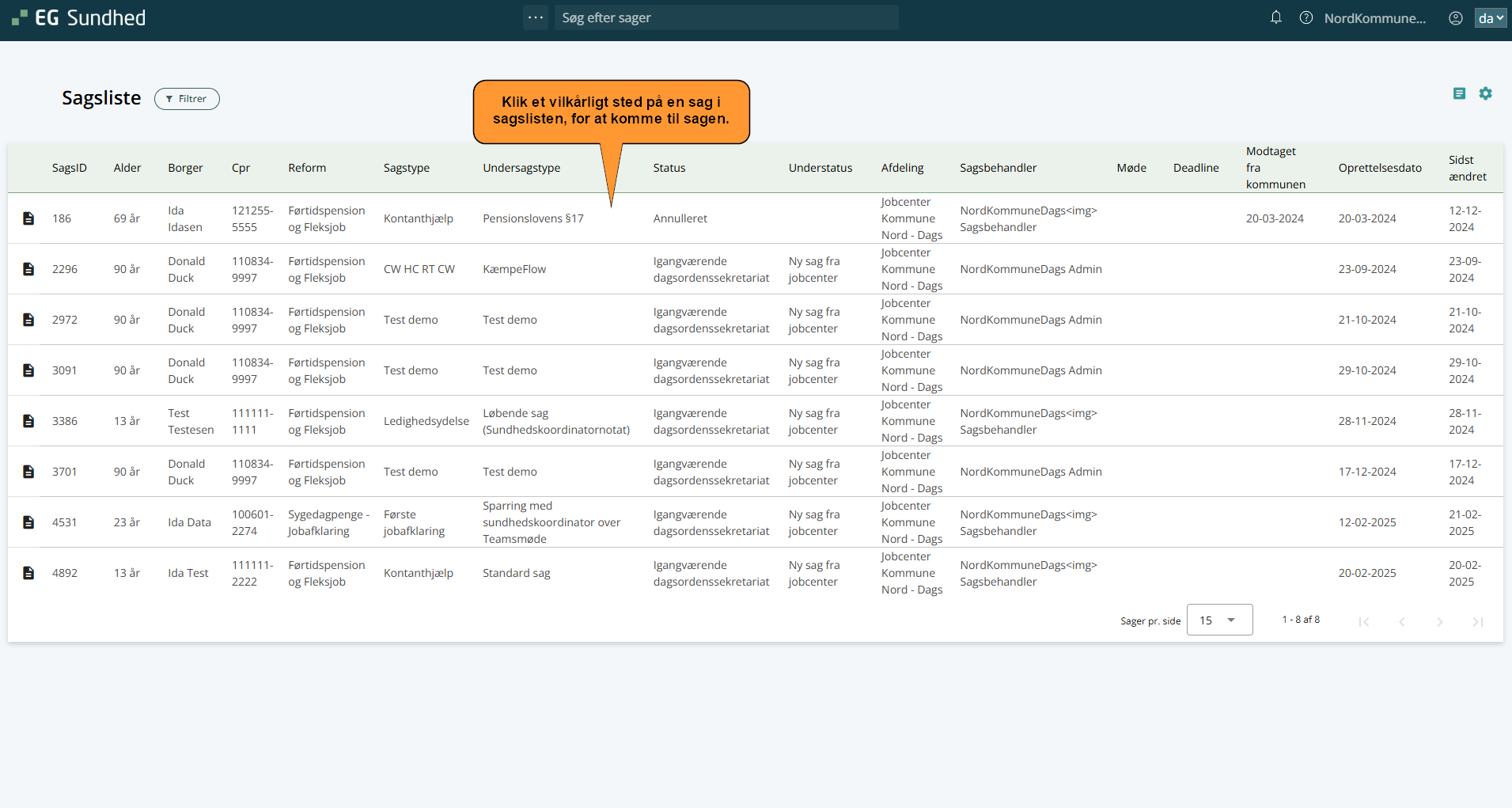Viewport: 1512px width, 808px height.
Task: Click the 'CW HC RT CW' sagstype cell
Action: pos(419,269)
